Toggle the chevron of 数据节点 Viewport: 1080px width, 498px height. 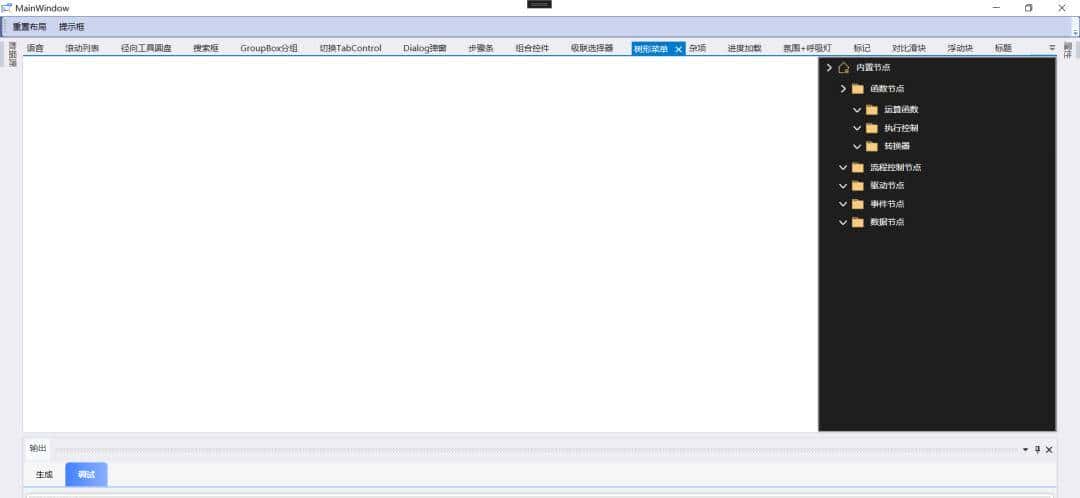[843, 222]
